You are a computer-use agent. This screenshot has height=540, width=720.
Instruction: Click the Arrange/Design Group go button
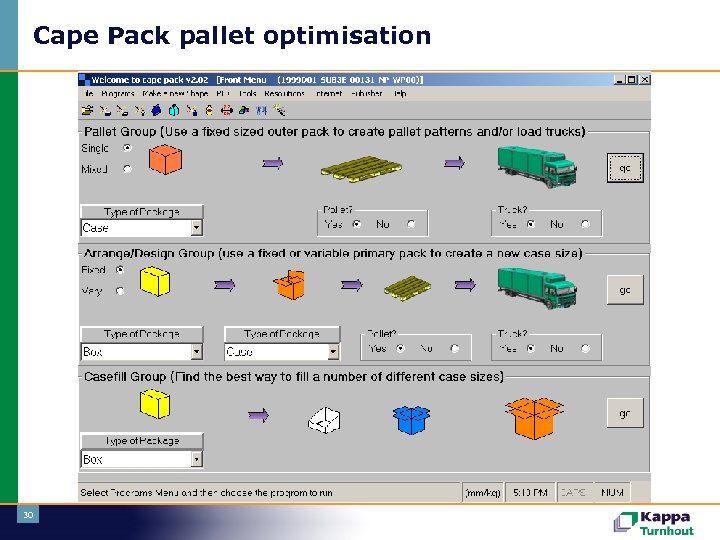click(x=625, y=290)
